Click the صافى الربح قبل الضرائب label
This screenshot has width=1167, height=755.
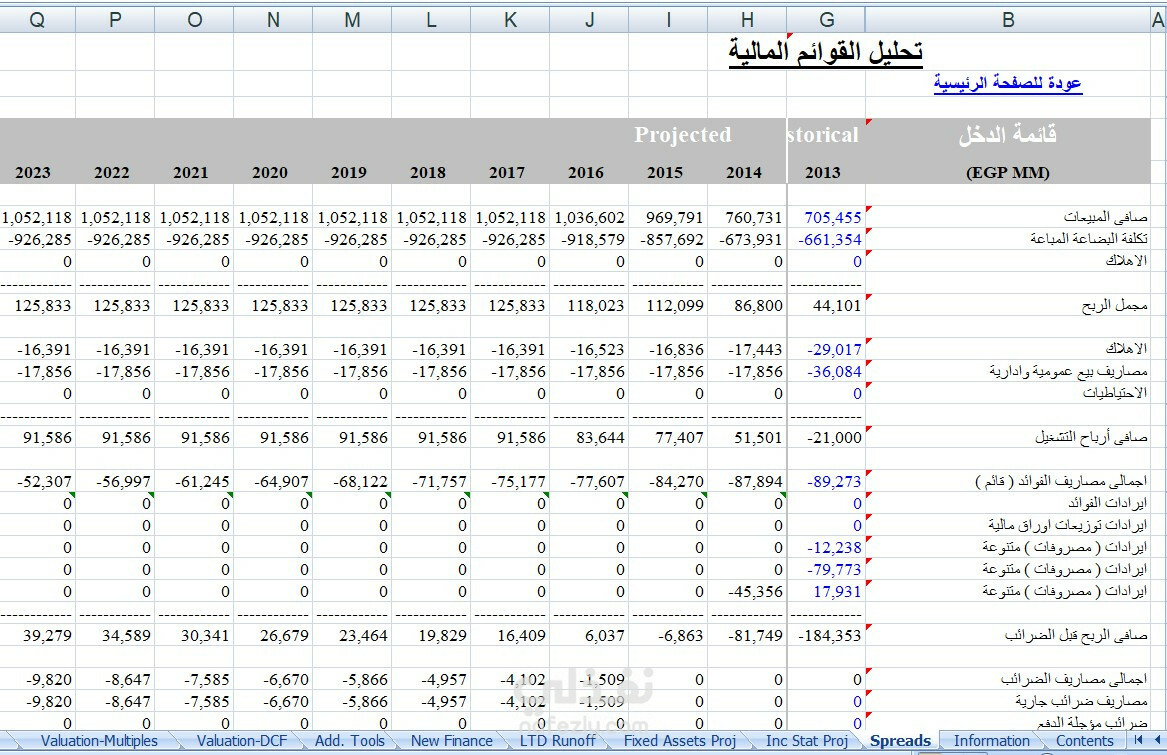pyautogui.click(x=1076, y=635)
